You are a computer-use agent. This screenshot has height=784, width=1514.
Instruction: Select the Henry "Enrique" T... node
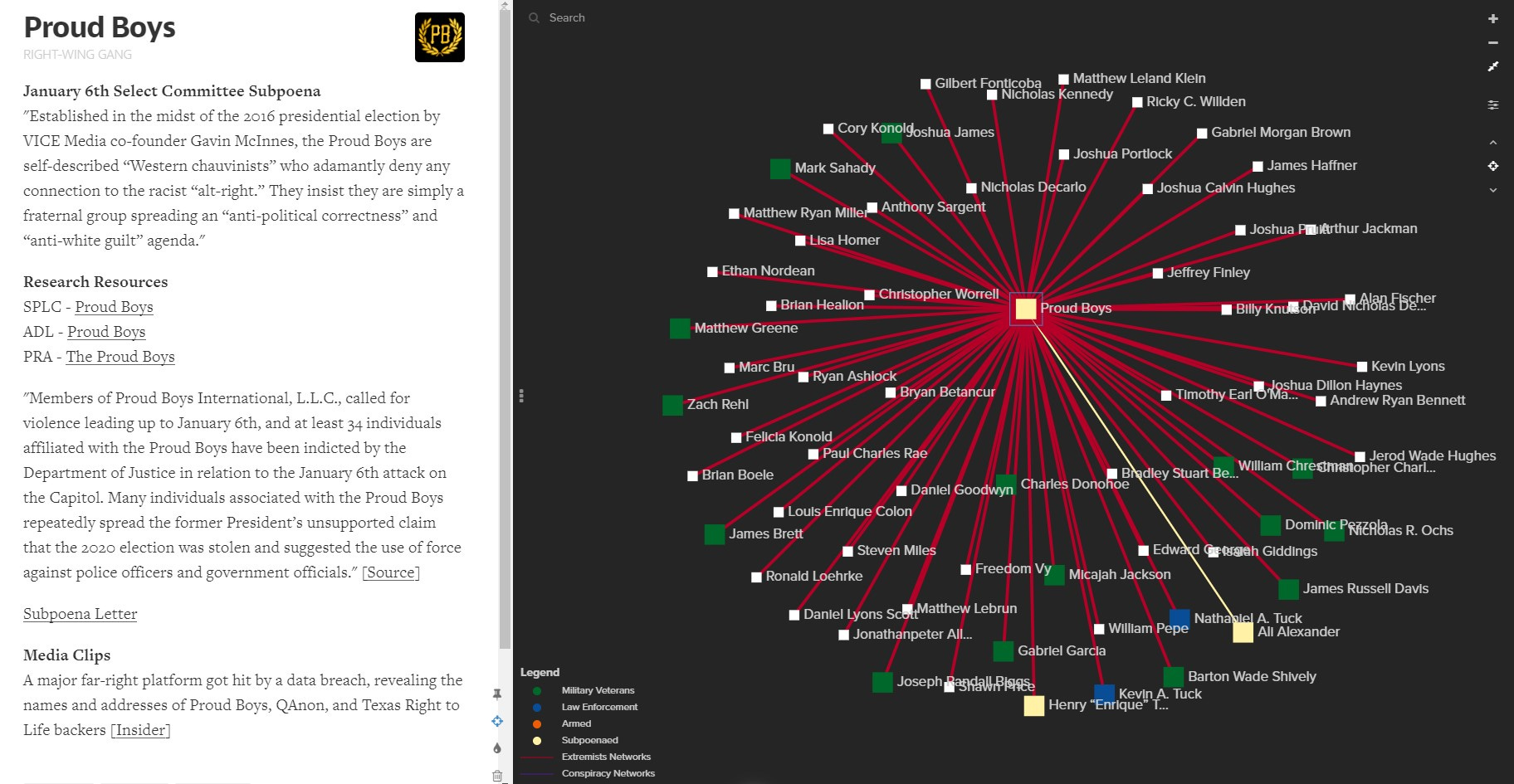coord(1033,705)
